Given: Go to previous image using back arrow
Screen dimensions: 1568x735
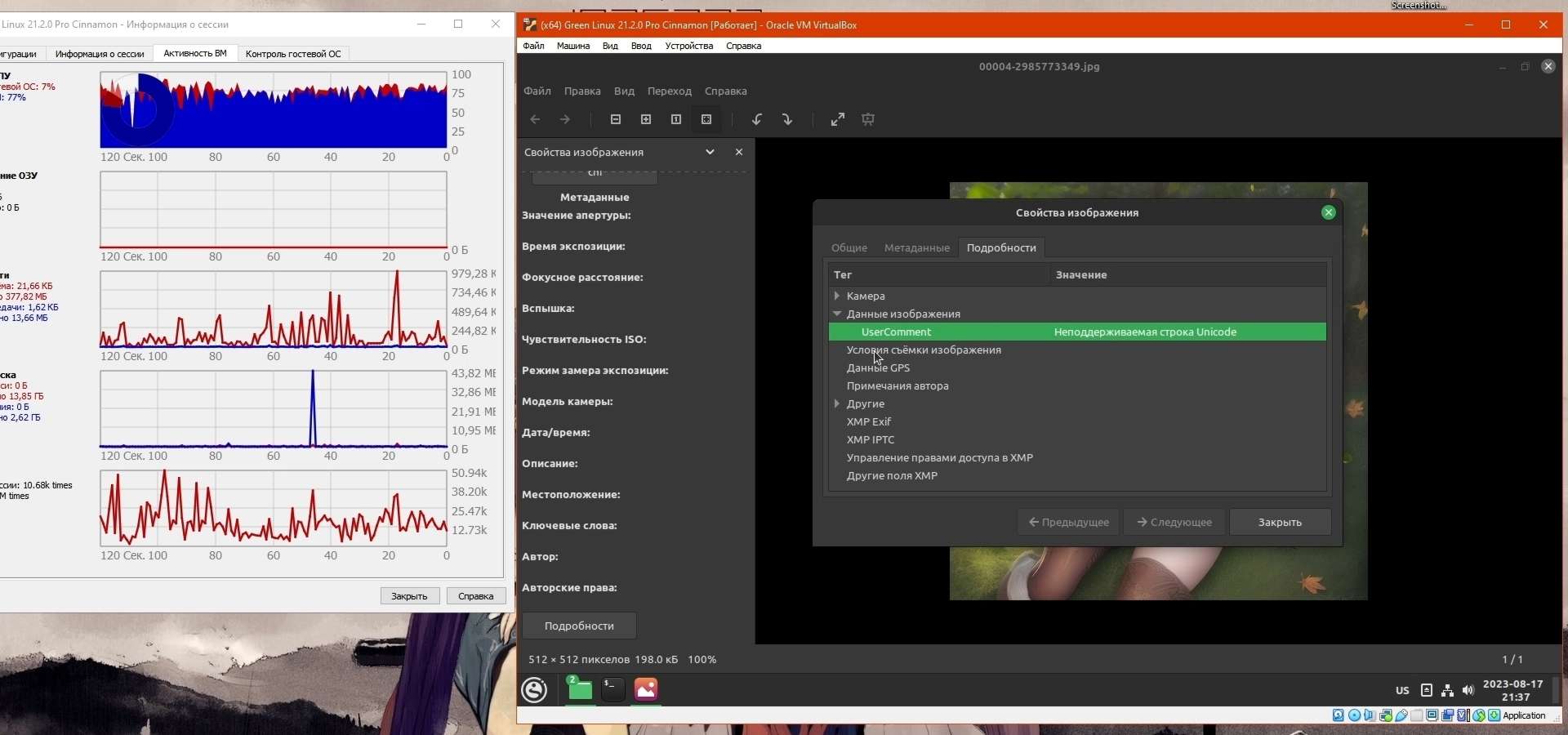Looking at the screenshot, I should [x=535, y=119].
